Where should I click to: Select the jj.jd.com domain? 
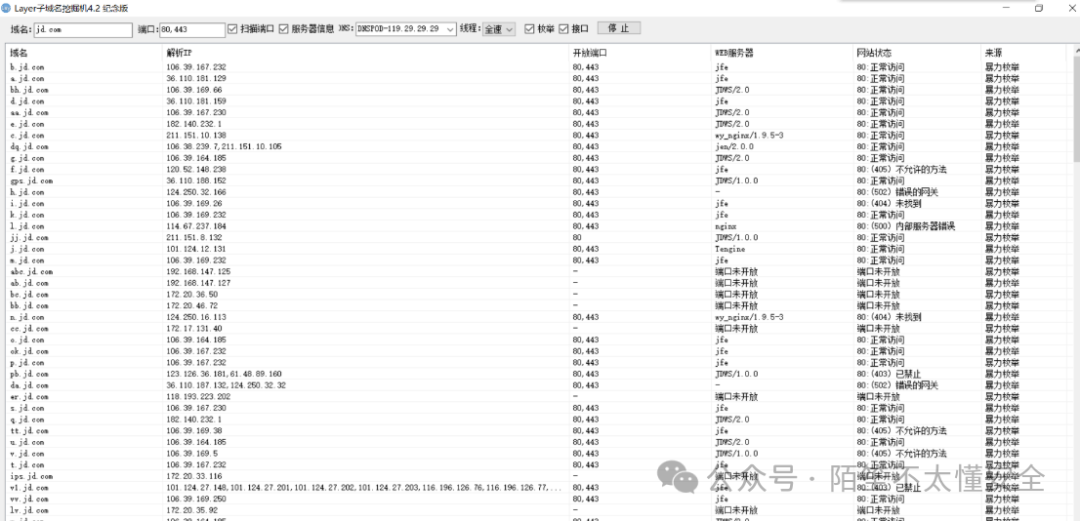tap(29, 237)
